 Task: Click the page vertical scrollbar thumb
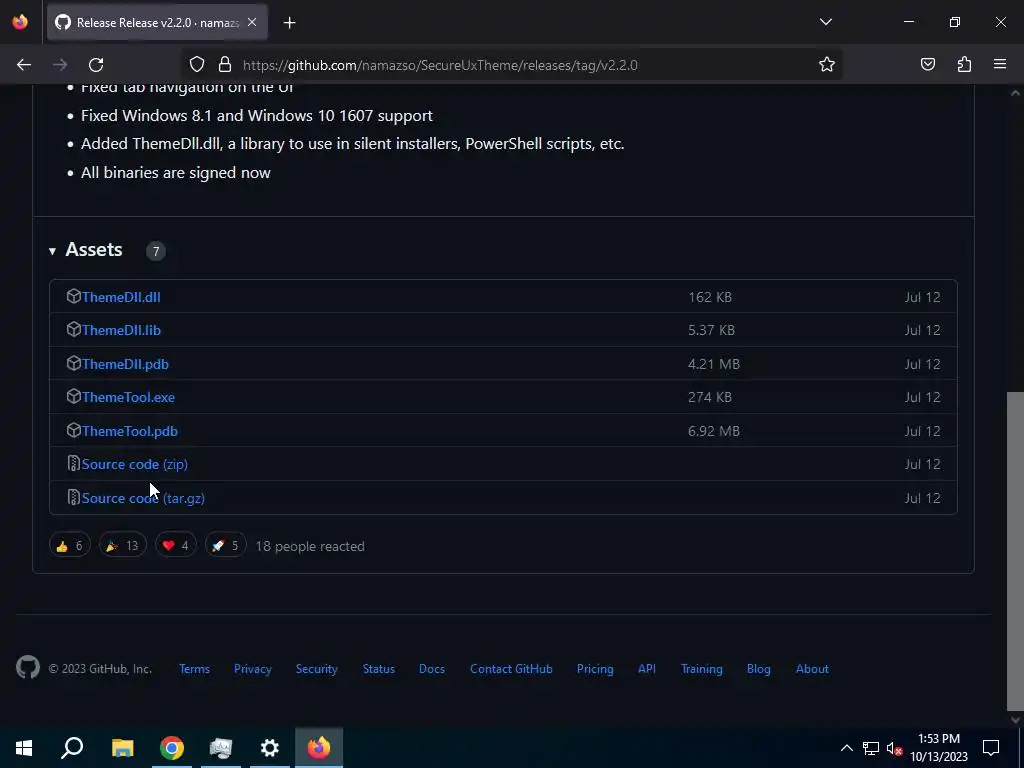click(1015, 551)
